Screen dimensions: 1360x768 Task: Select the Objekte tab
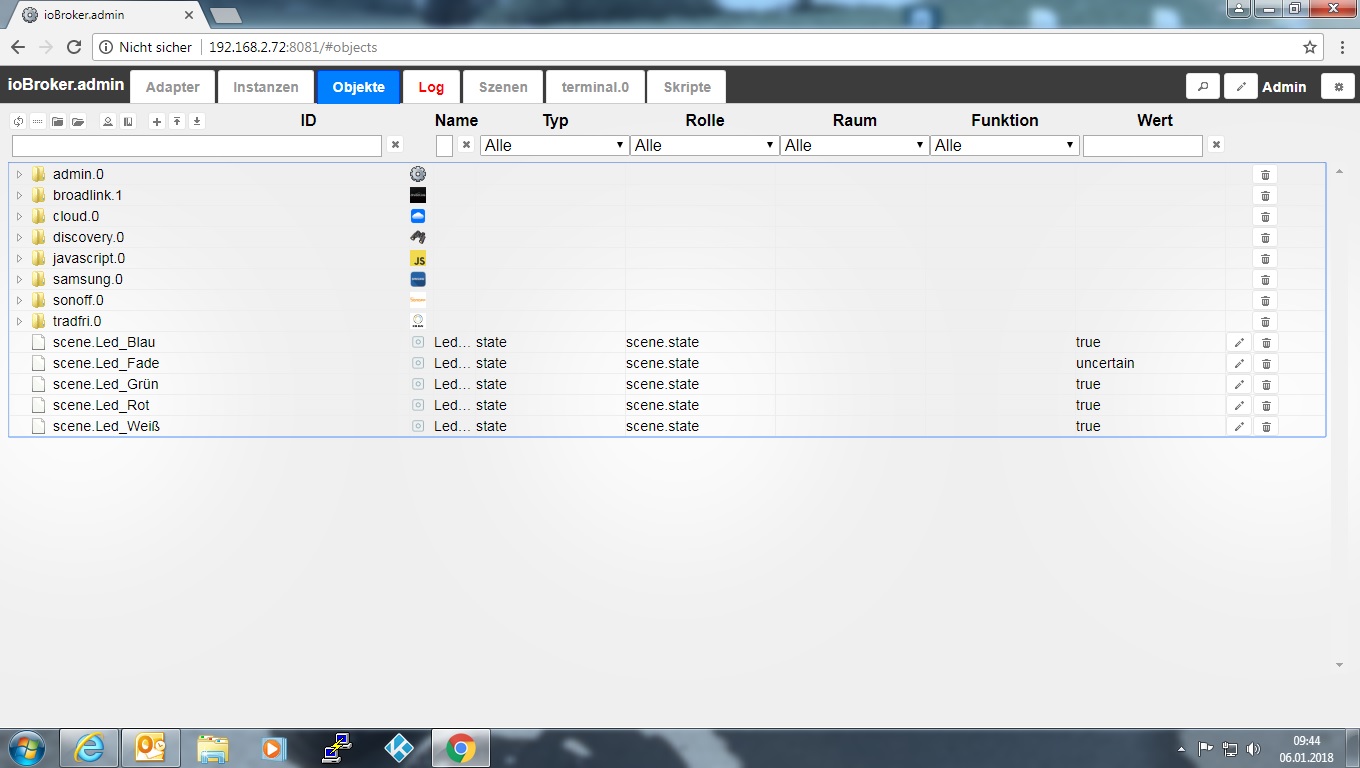click(x=359, y=87)
